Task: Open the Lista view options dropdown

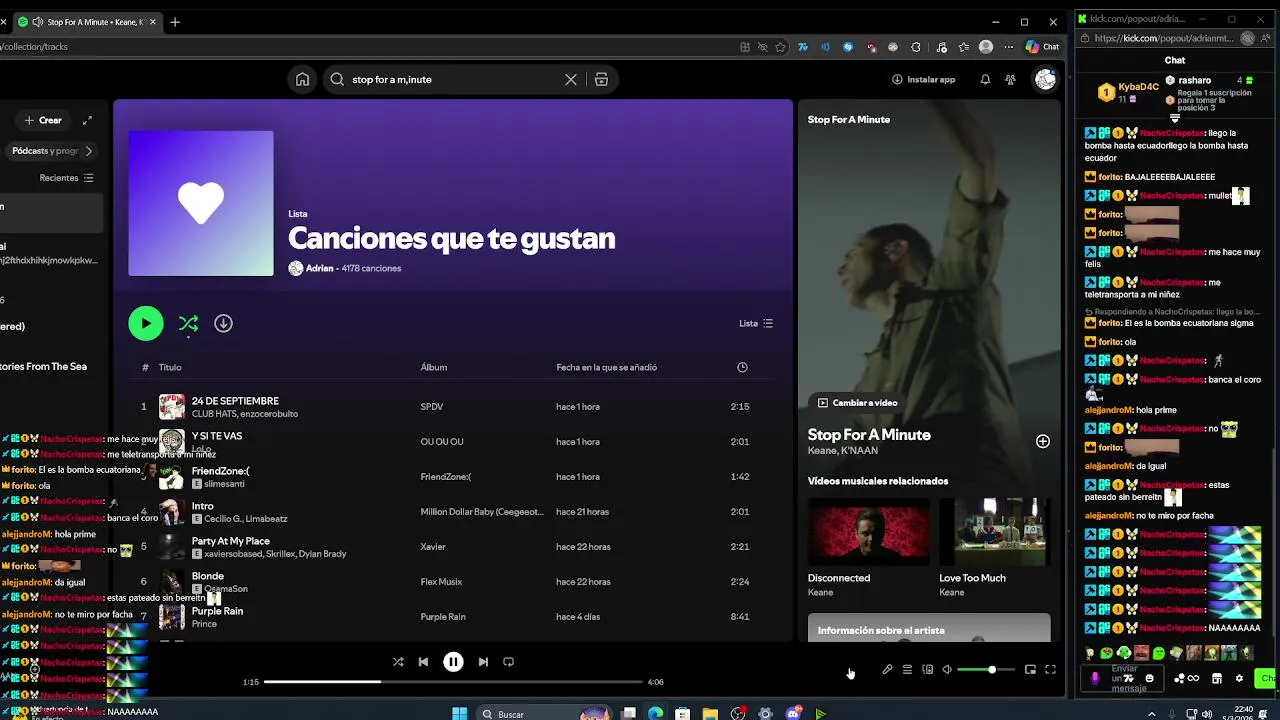Action: [756, 323]
